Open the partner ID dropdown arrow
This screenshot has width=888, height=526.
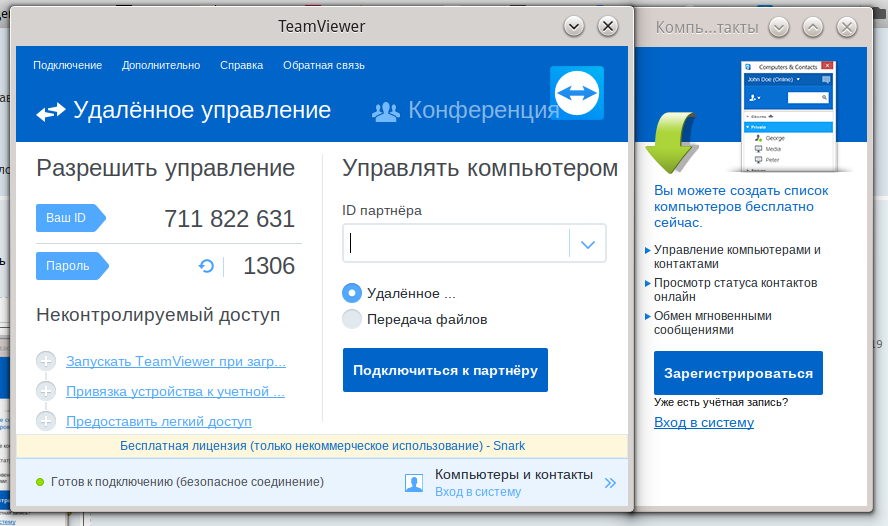588,243
